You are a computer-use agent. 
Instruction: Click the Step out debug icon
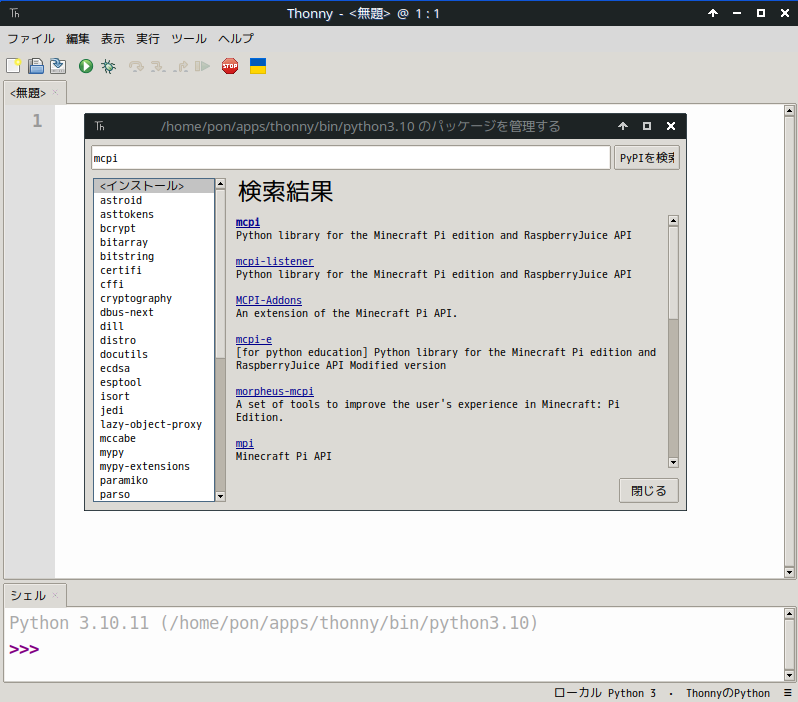181,66
